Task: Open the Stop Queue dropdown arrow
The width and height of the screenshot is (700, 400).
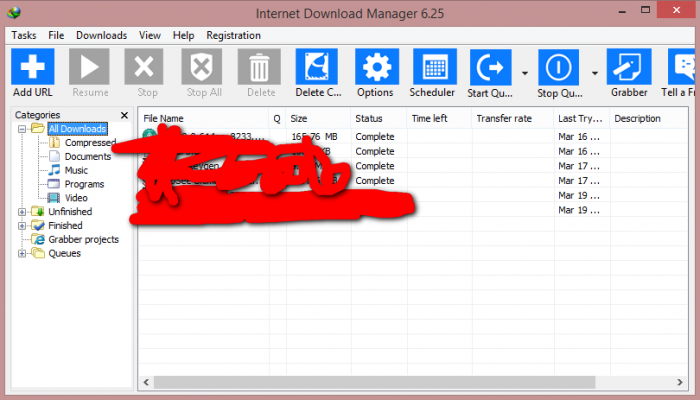Action: pyautogui.click(x=595, y=73)
